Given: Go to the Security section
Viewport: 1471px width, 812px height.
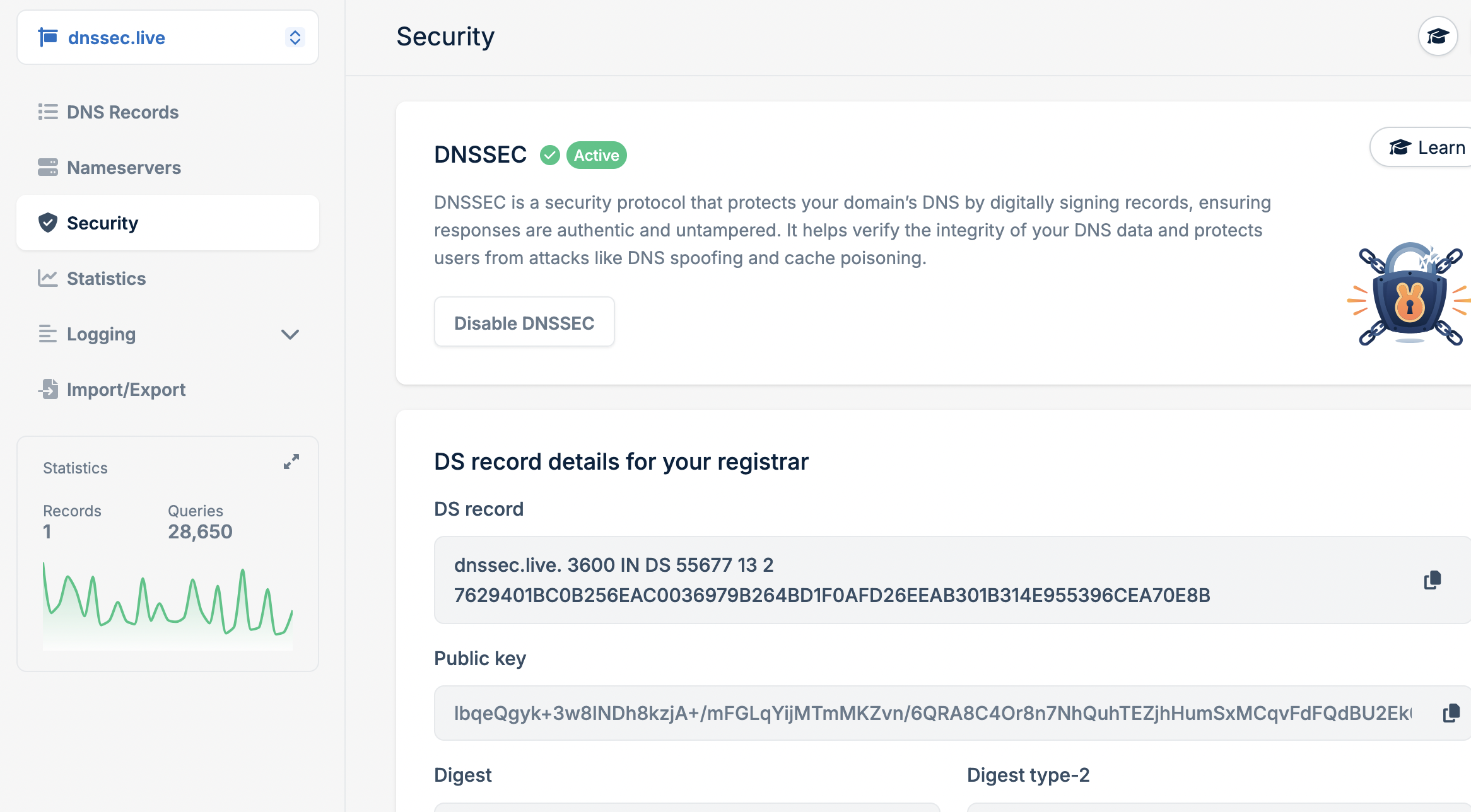Looking at the screenshot, I should [x=102, y=223].
